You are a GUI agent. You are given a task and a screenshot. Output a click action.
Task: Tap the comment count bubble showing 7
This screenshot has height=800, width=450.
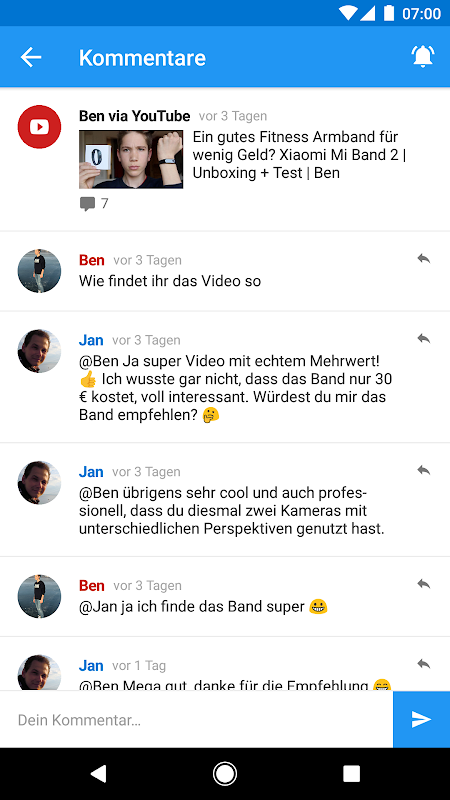(94, 204)
